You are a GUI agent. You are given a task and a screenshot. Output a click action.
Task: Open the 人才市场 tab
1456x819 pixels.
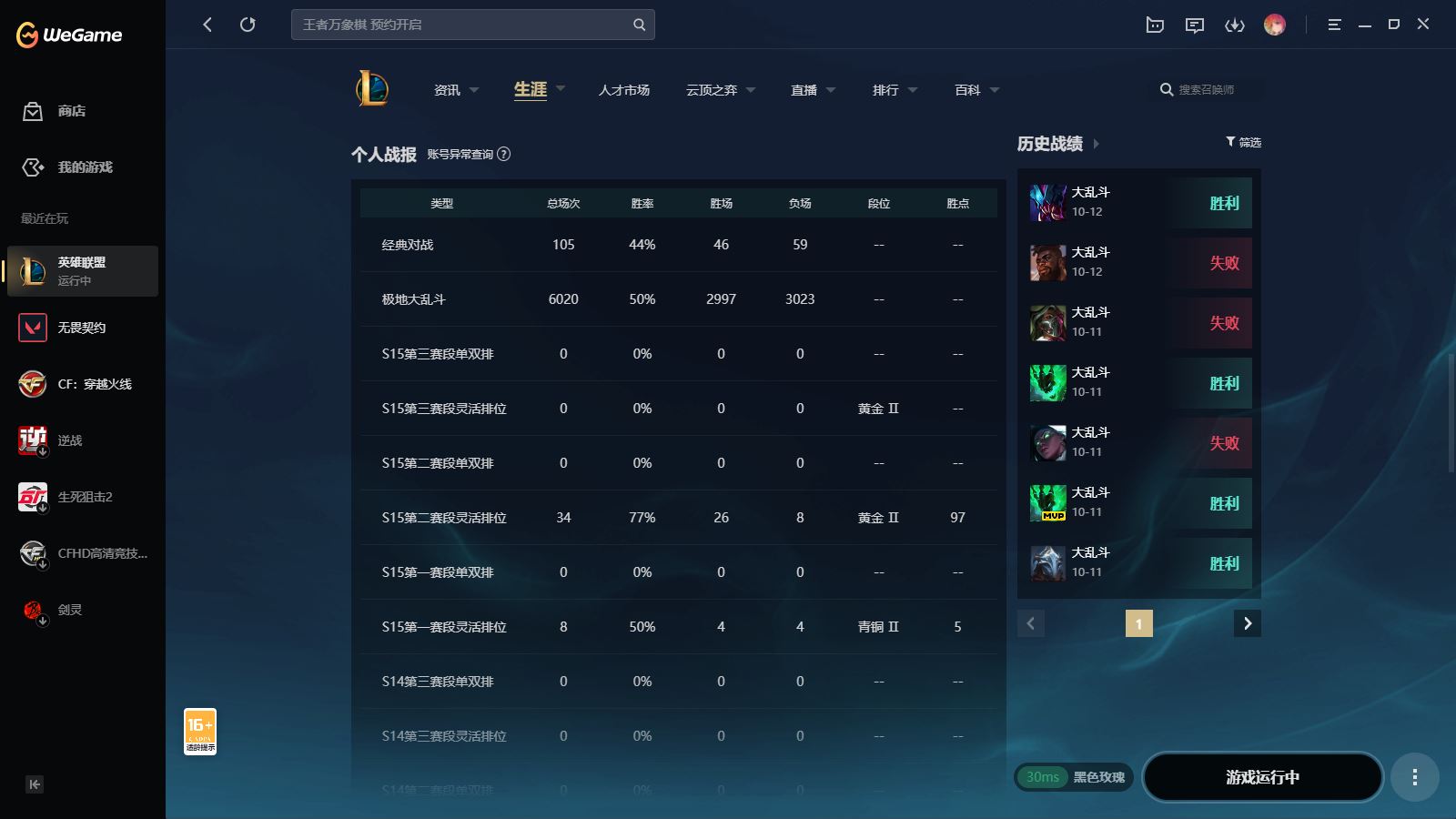coord(623,90)
